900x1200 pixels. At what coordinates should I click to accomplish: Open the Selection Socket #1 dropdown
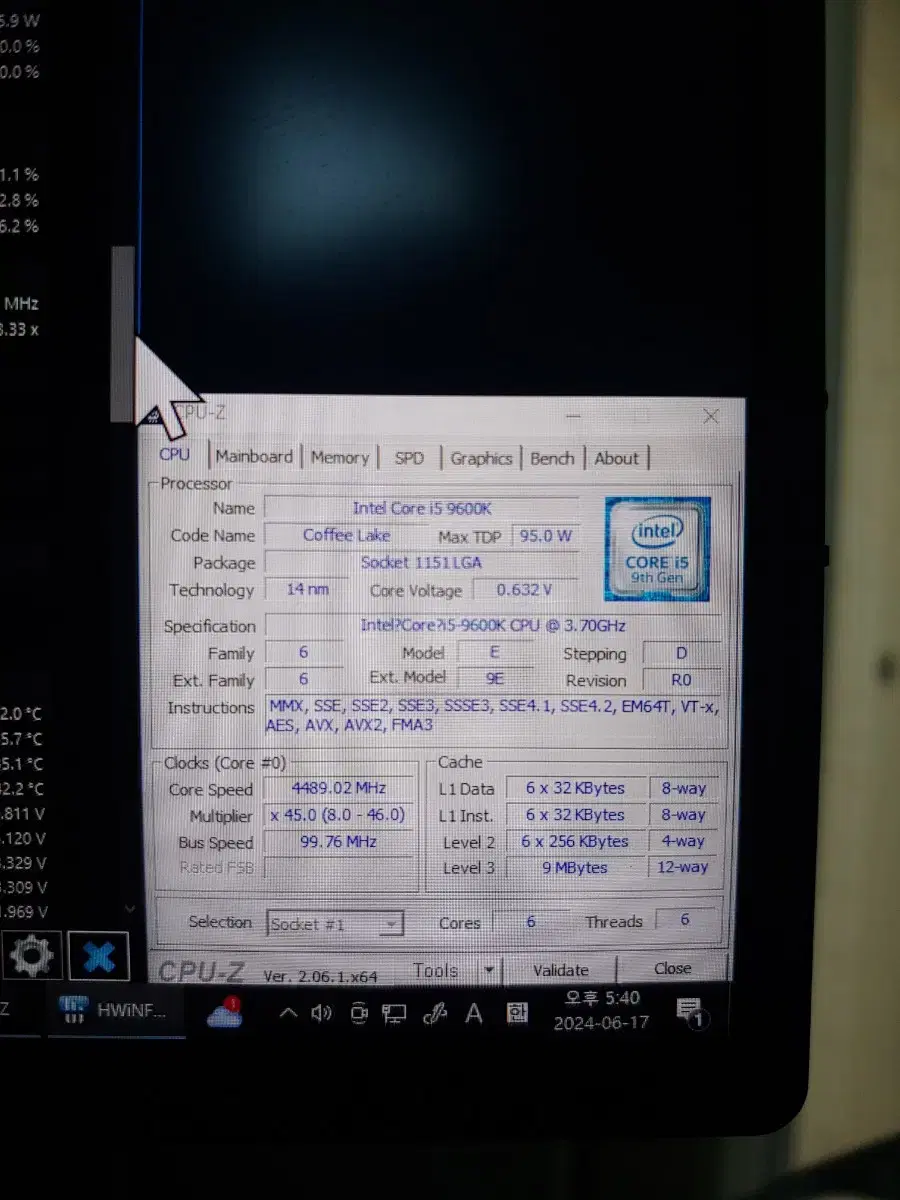pos(335,924)
